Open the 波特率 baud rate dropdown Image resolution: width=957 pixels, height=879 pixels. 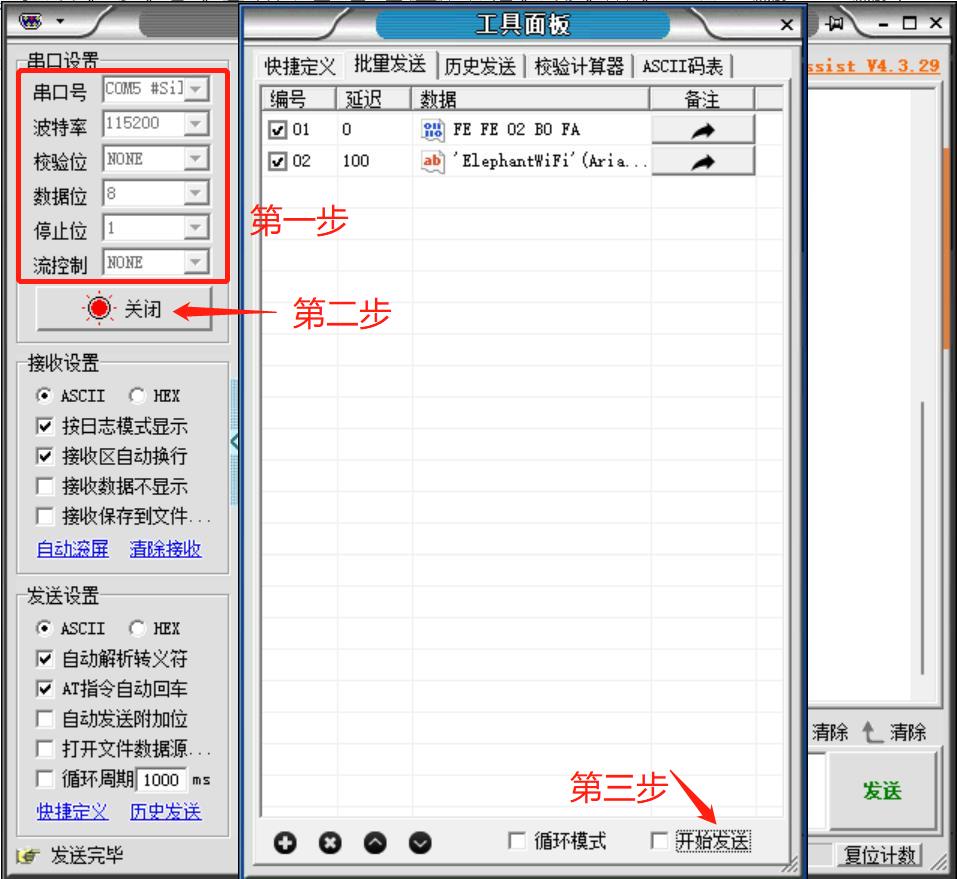pyautogui.click(x=195, y=124)
